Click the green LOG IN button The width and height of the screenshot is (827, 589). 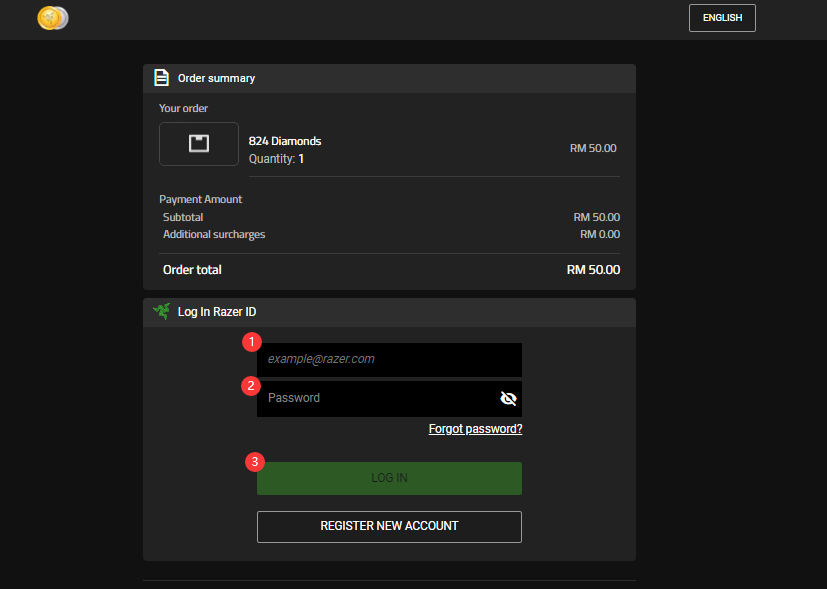coord(389,478)
